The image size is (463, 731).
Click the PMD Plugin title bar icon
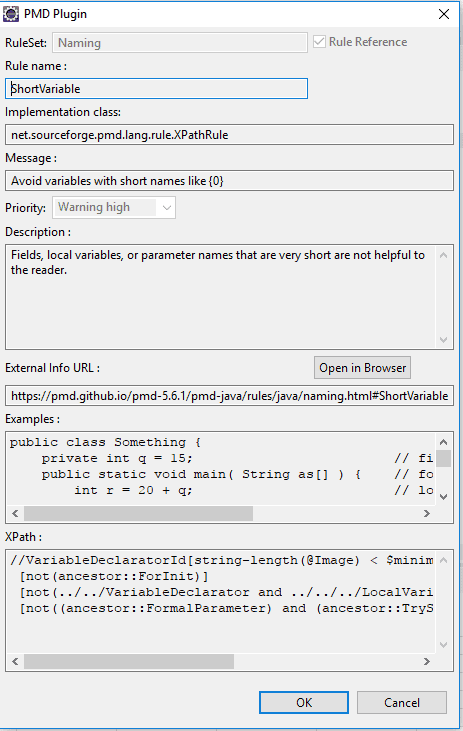[x=11, y=14]
